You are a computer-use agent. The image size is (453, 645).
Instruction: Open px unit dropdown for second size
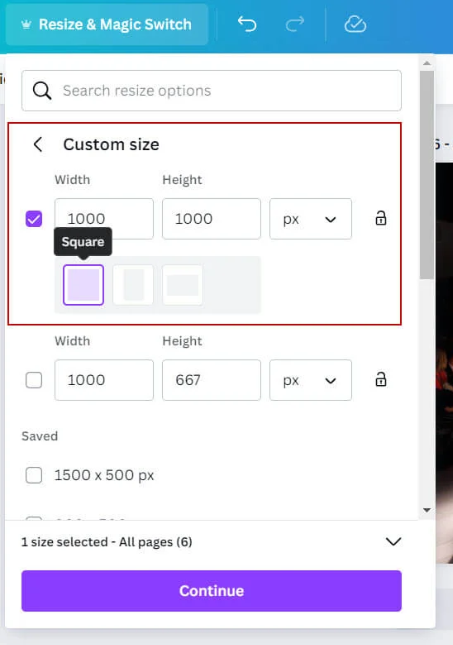click(311, 380)
